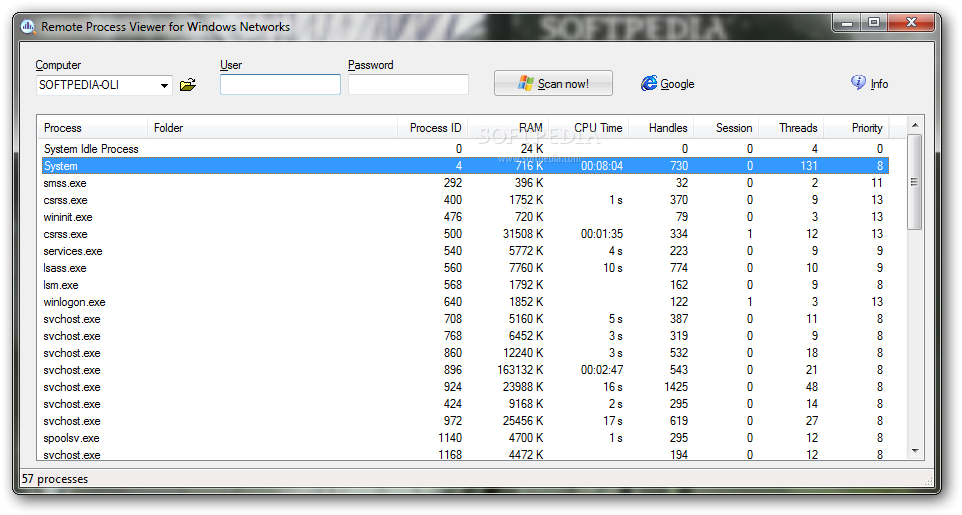This screenshot has height=515, width=962.
Task: Sort by Session column header
Action: [726, 128]
